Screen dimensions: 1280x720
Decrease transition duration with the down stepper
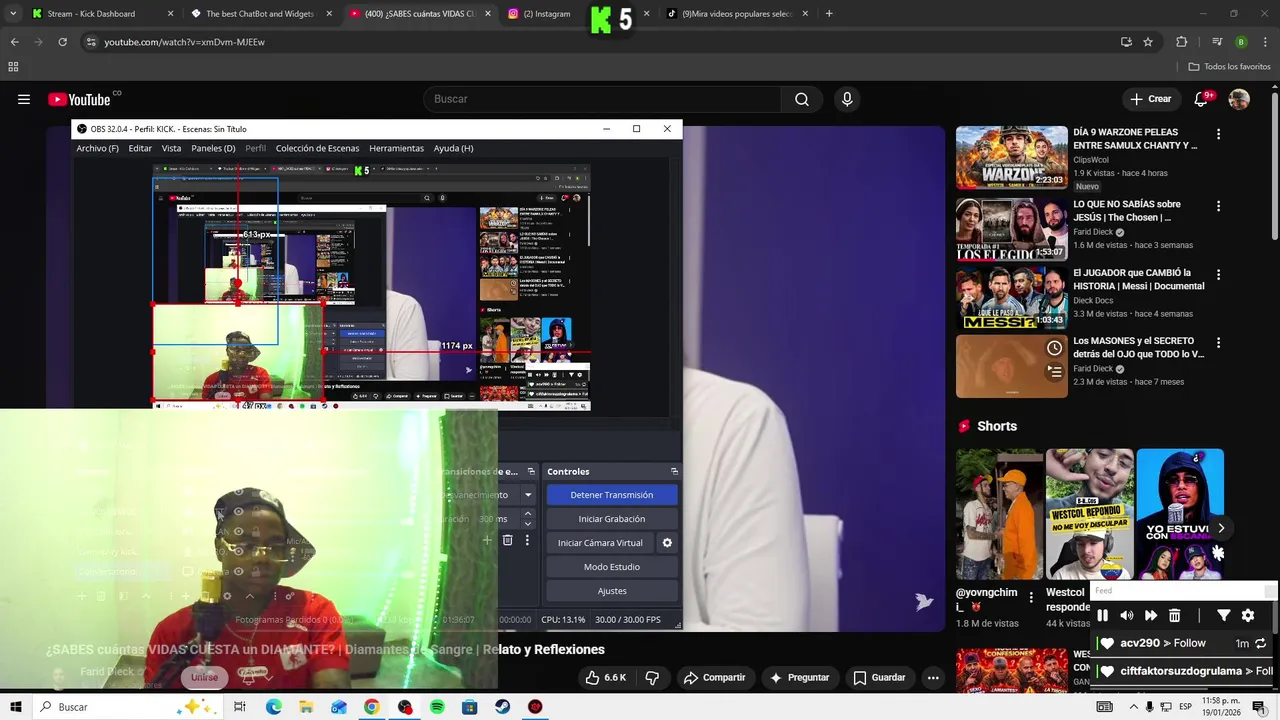point(528,524)
